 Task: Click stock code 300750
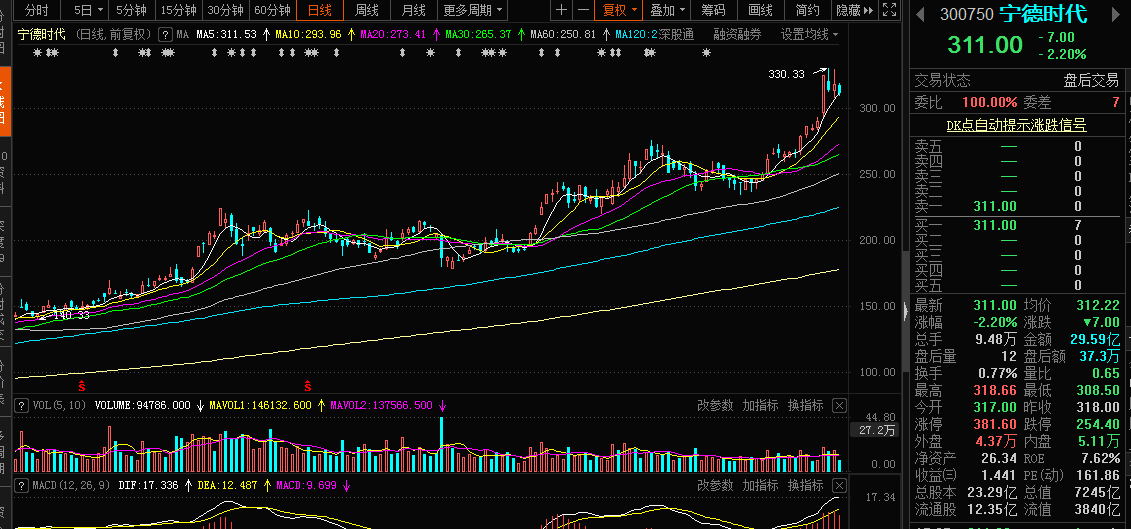(x=967, y=14)
